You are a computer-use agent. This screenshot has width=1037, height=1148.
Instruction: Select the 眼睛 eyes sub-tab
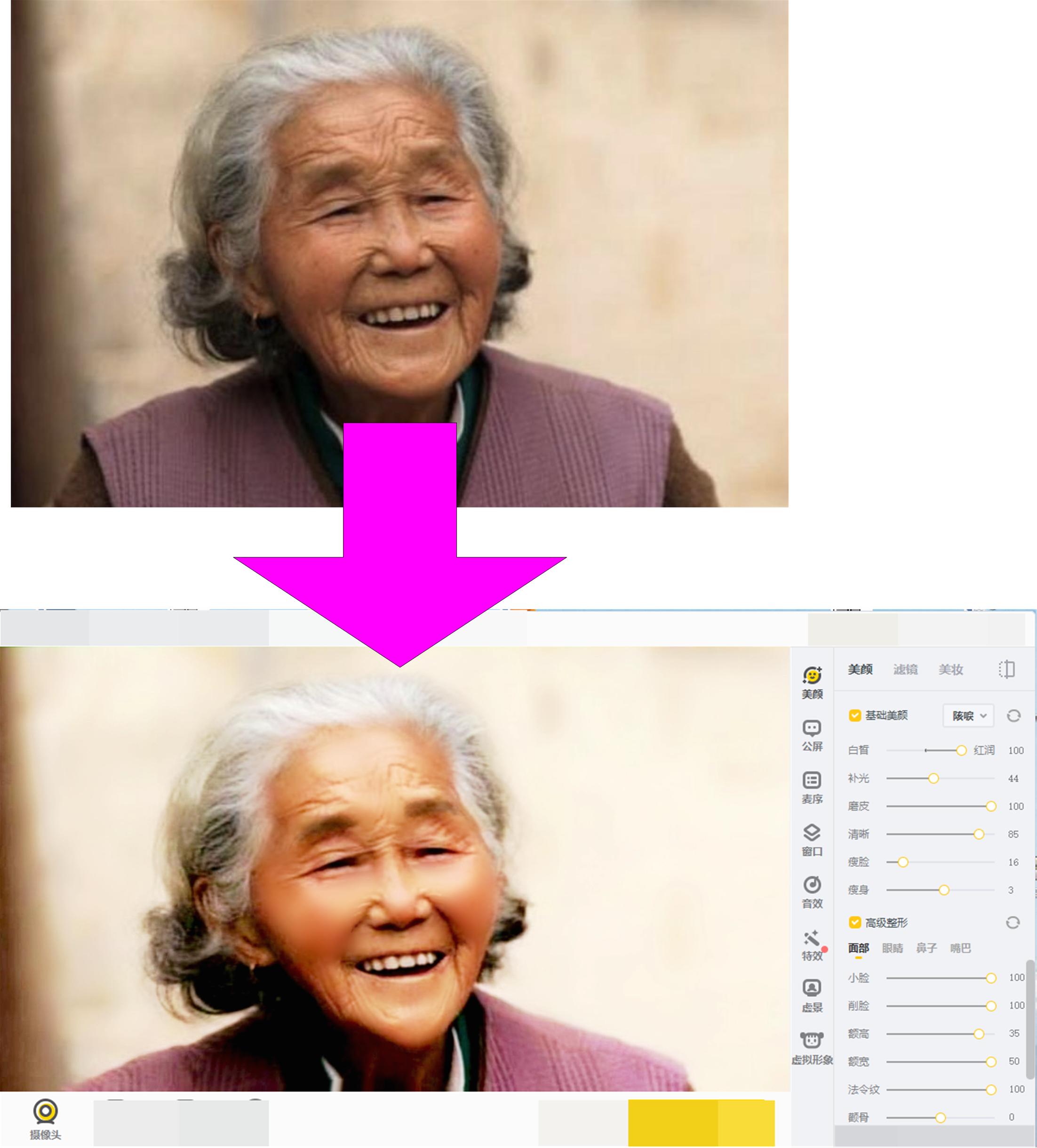click(893, 948)
